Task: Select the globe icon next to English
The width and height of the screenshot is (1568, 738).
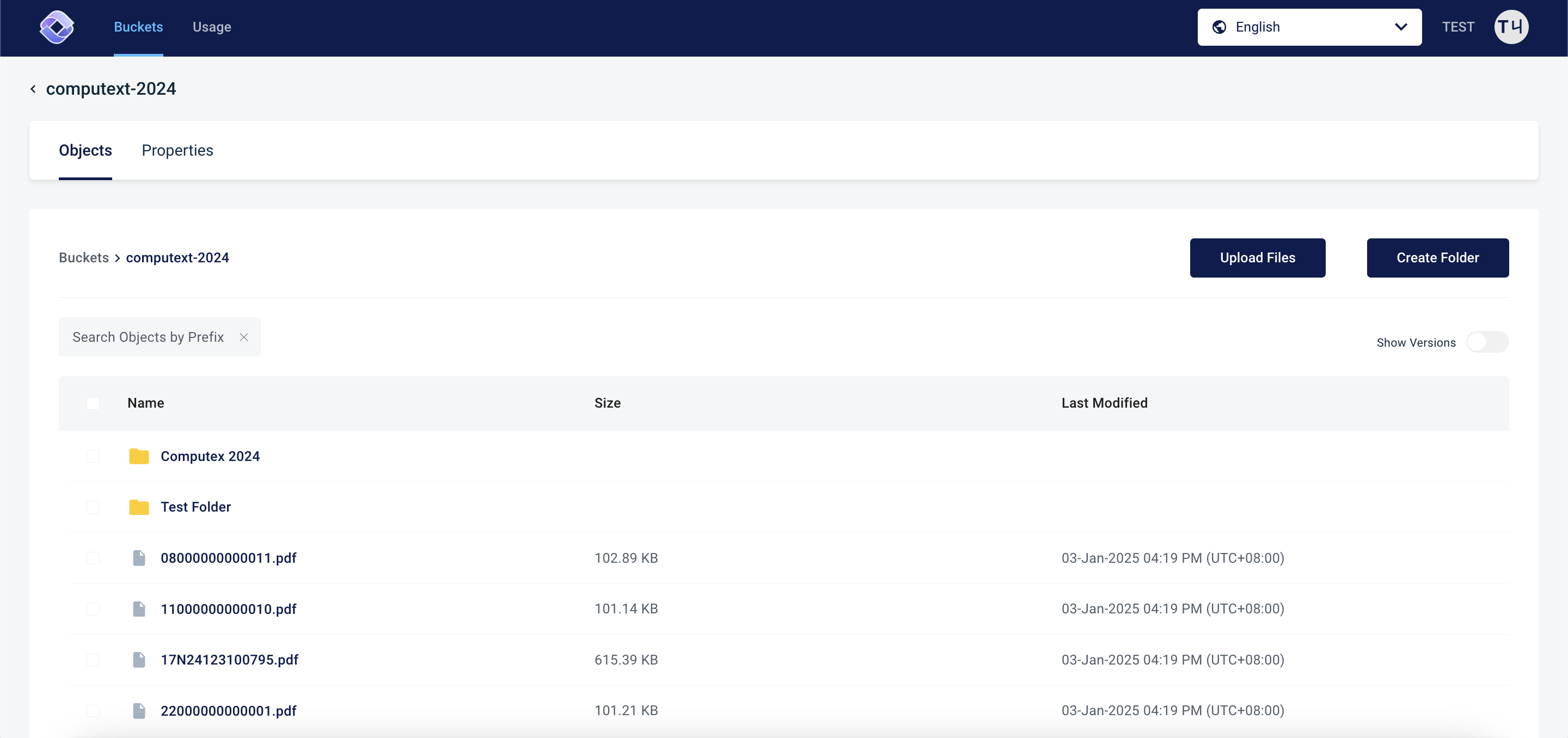Action: pos(1220,27)
